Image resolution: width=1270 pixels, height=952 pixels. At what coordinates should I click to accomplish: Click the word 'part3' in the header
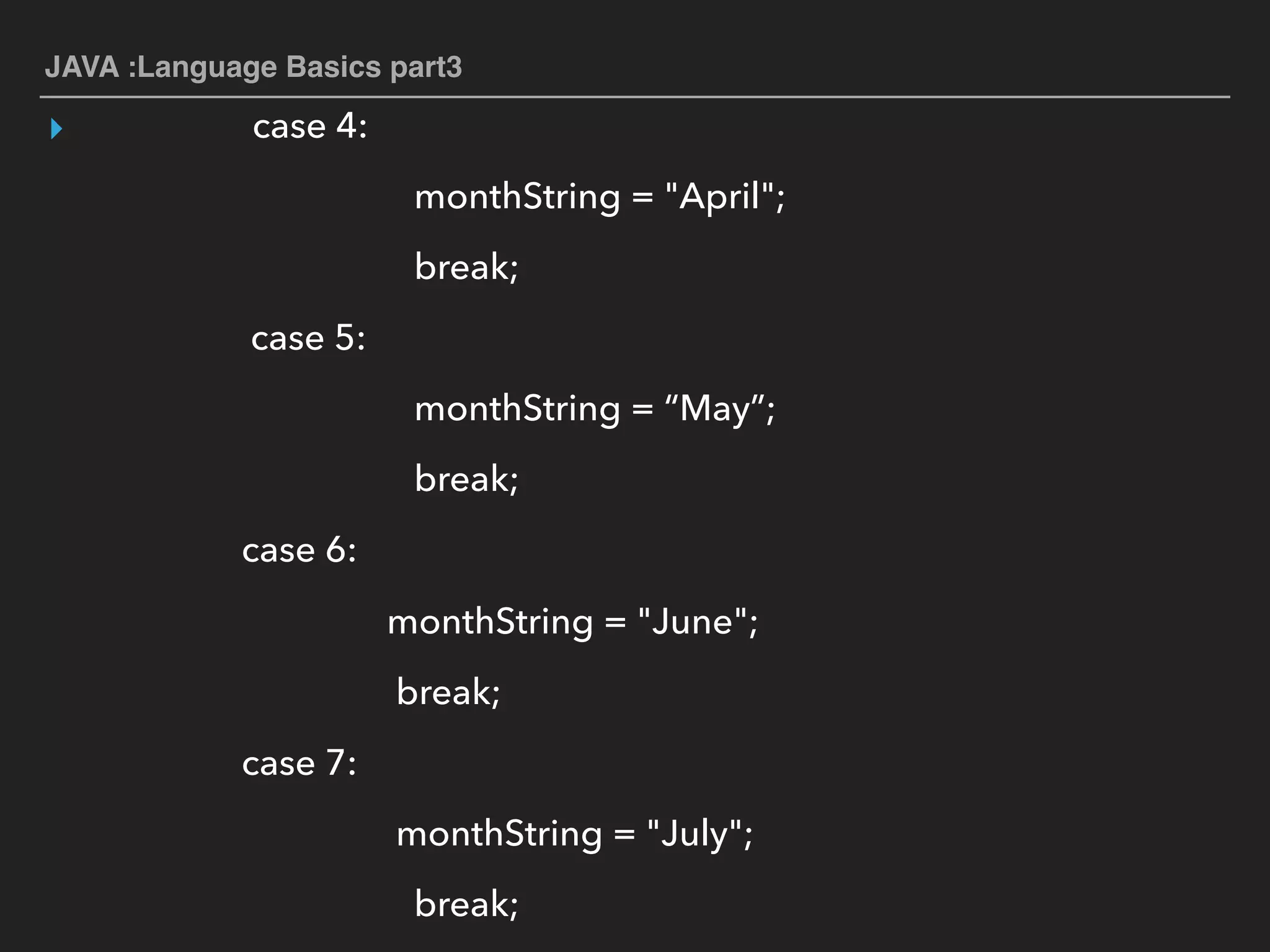(426, 67)
